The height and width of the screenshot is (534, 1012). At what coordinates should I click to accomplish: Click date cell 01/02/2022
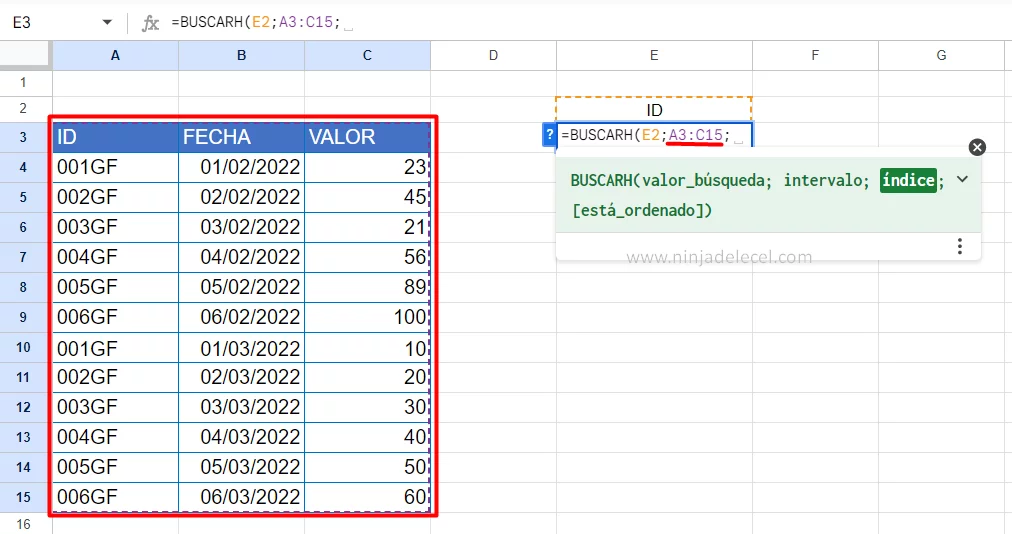pyautogui.click(x=241, y=167)
